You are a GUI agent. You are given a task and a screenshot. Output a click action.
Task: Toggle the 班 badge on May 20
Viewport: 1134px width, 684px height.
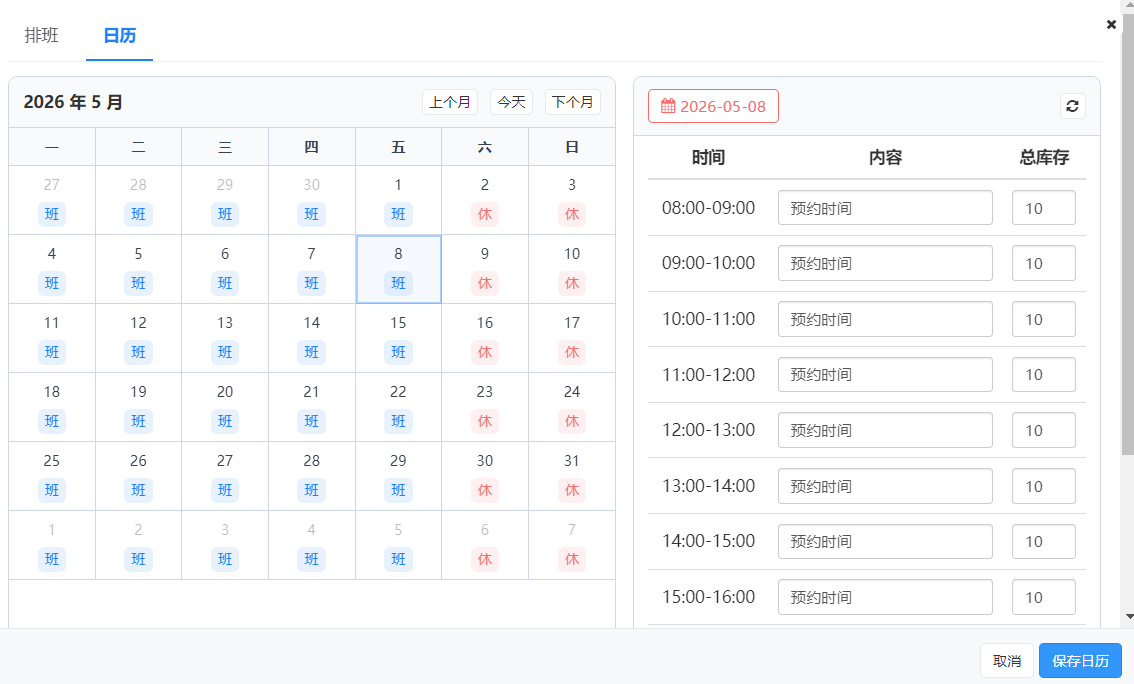[x=225, y=422]
